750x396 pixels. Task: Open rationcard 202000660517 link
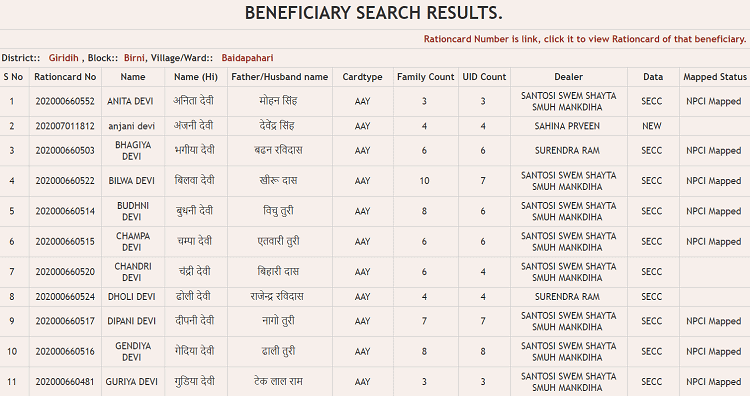pos(65,321)
